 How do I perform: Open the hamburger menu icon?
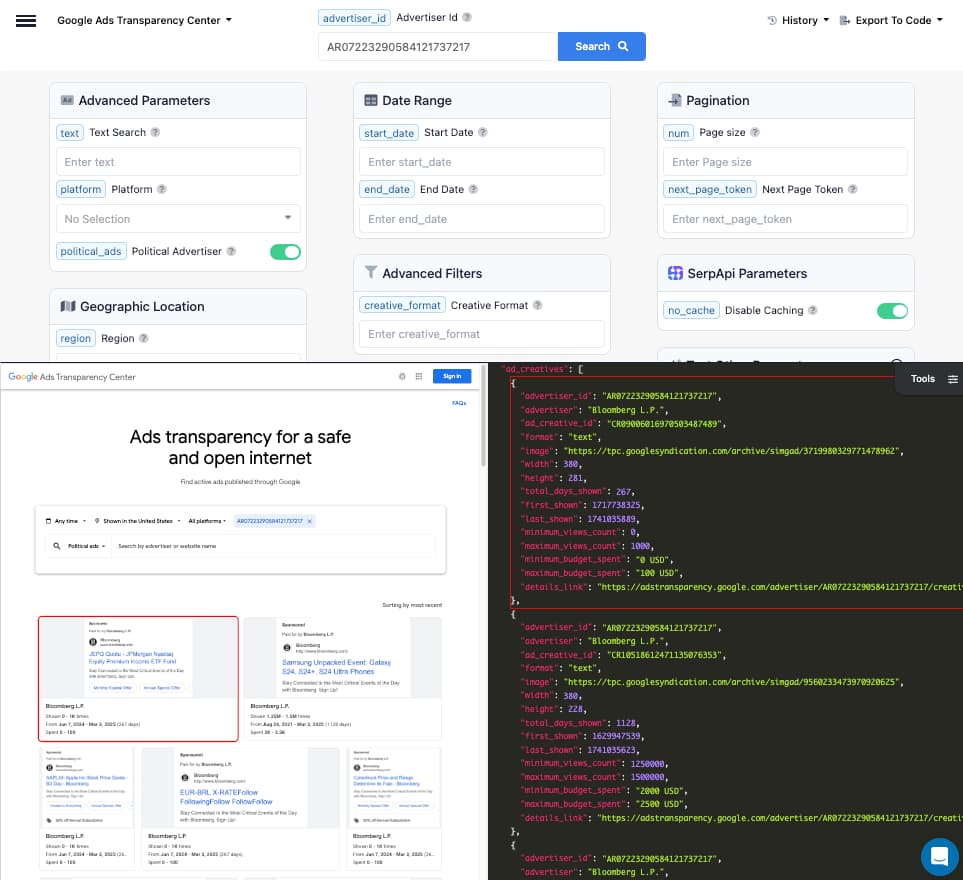coord(26,20)
